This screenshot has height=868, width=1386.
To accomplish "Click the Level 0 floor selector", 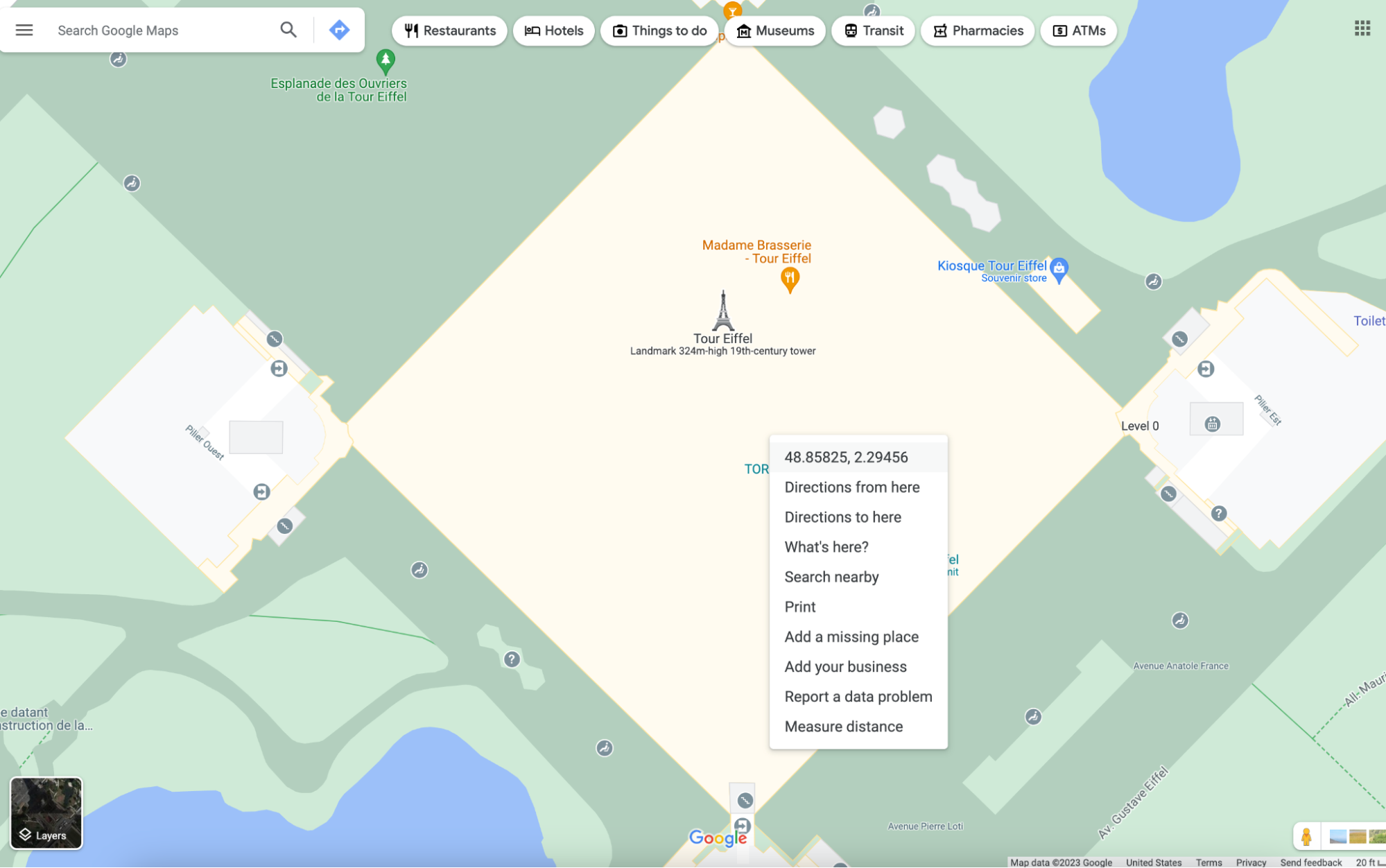I will (x=1140, y=426).
